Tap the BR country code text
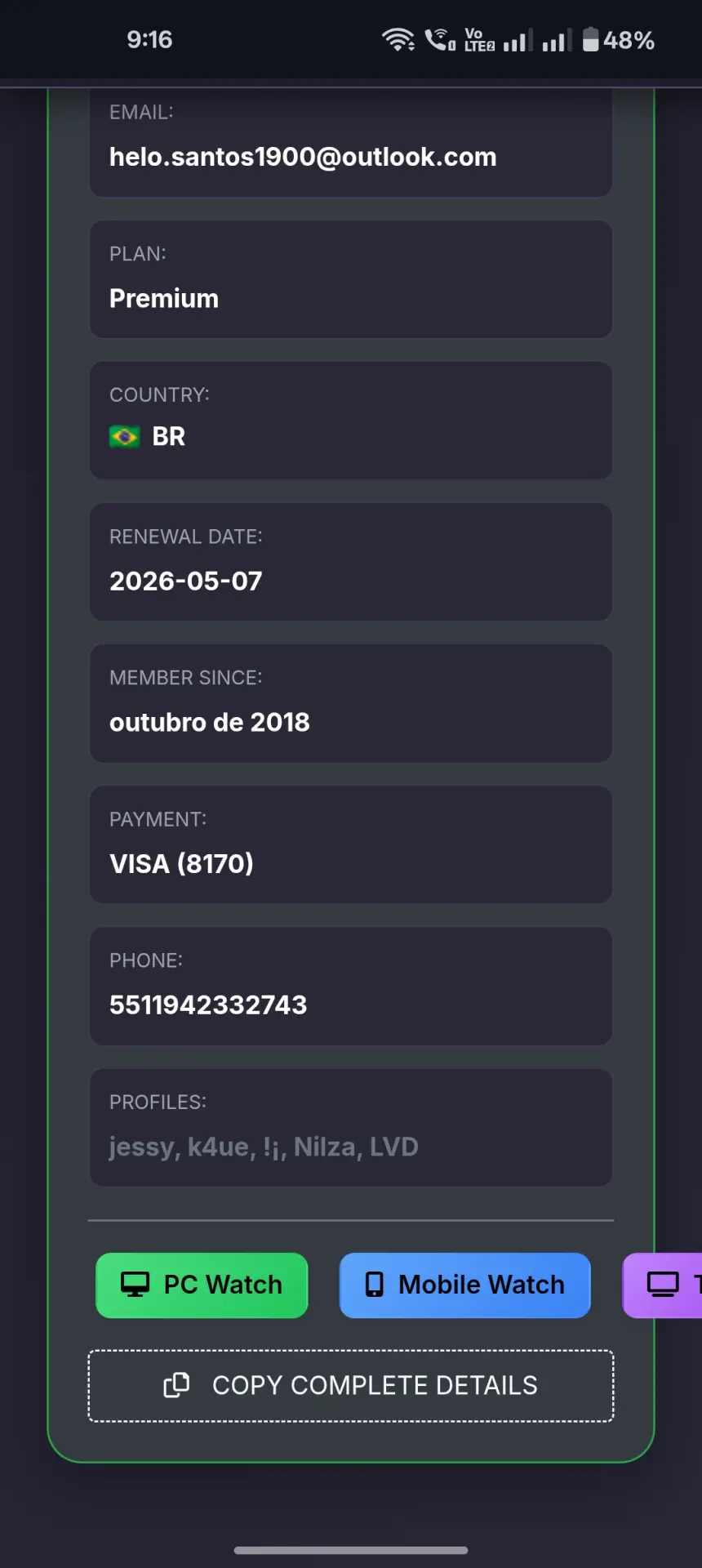 pyautogui.click(x=169, y=437)
